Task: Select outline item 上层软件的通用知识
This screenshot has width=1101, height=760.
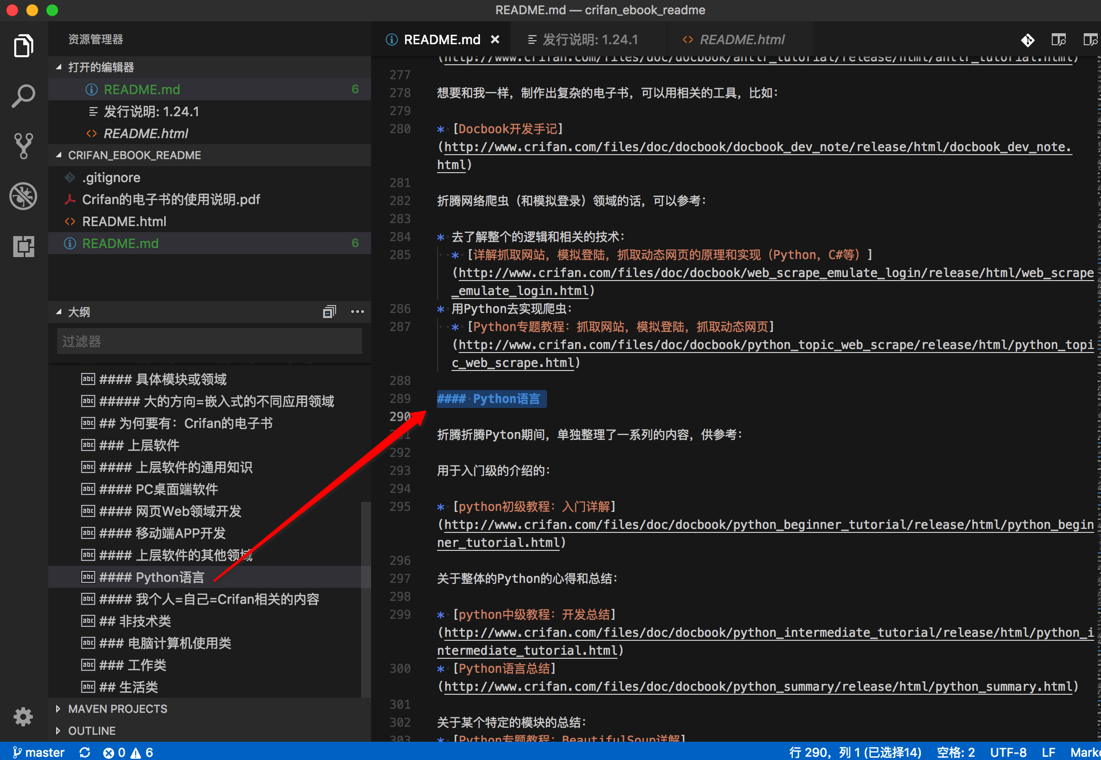Action: pos(204,467)
